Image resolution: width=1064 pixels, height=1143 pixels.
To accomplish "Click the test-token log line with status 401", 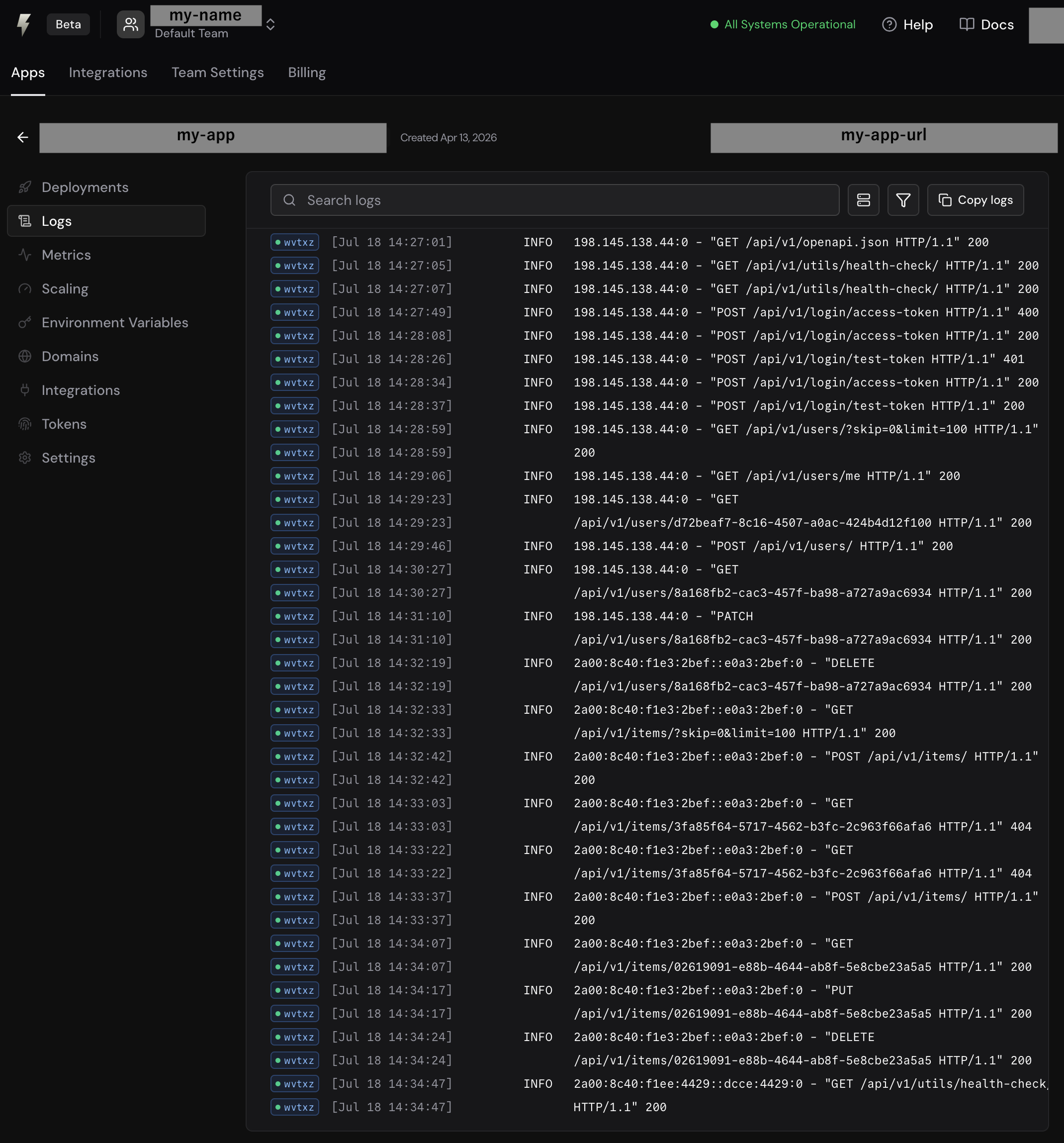I will pyautogui.click(x=799, y=359).
